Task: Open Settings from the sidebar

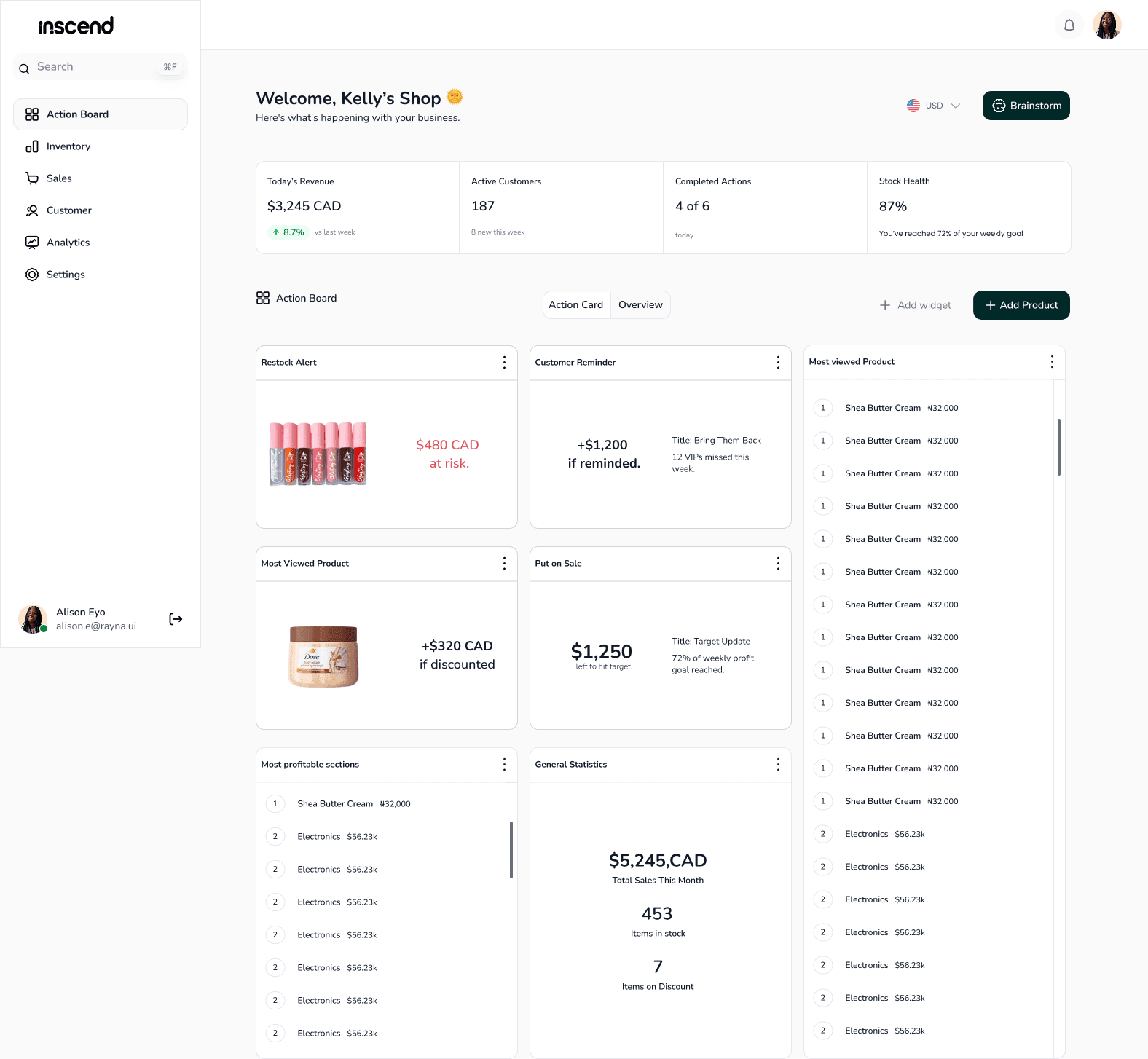Action: click(x=101, y=275)
